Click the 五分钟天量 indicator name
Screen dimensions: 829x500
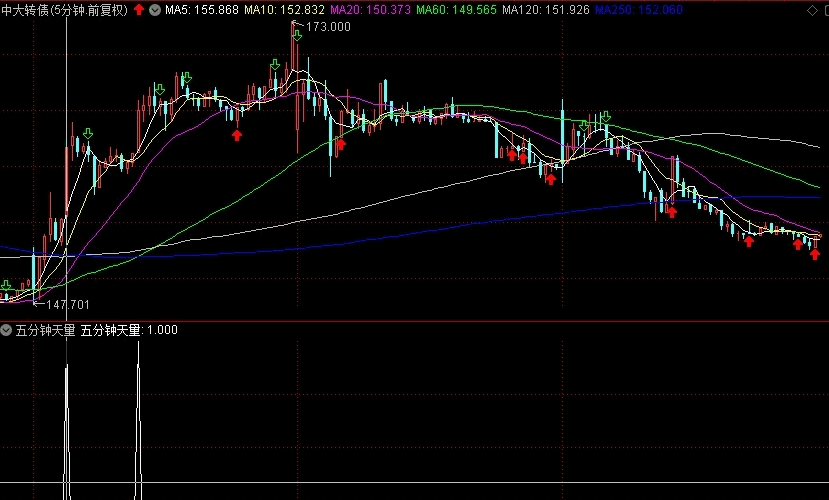pyautogui.click(x=45, y=330)
